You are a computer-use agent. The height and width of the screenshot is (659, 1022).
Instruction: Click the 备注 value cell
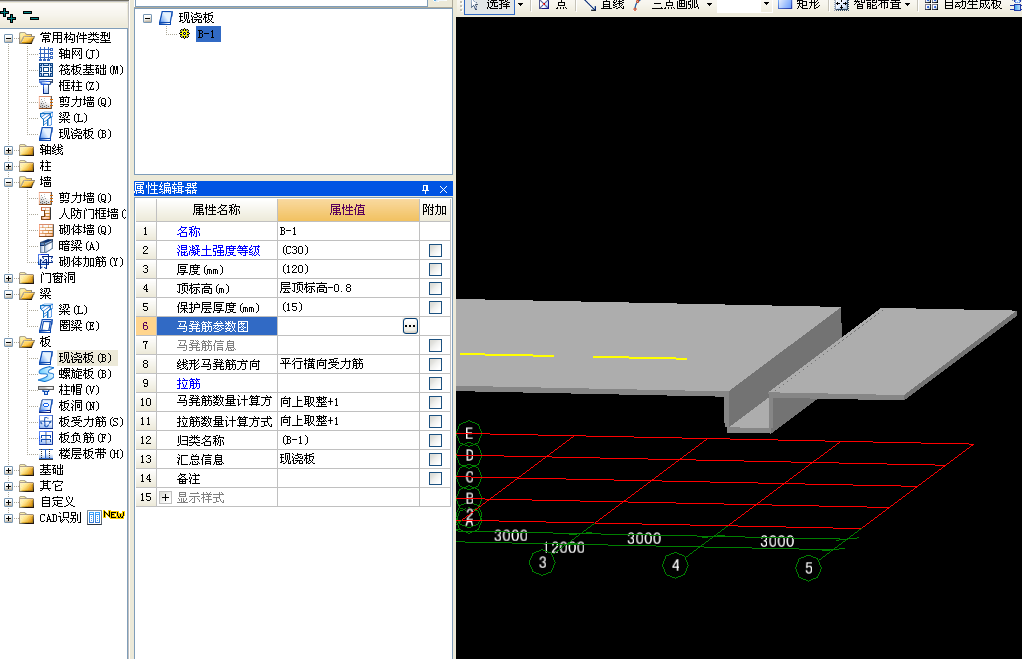coord(348,478)
